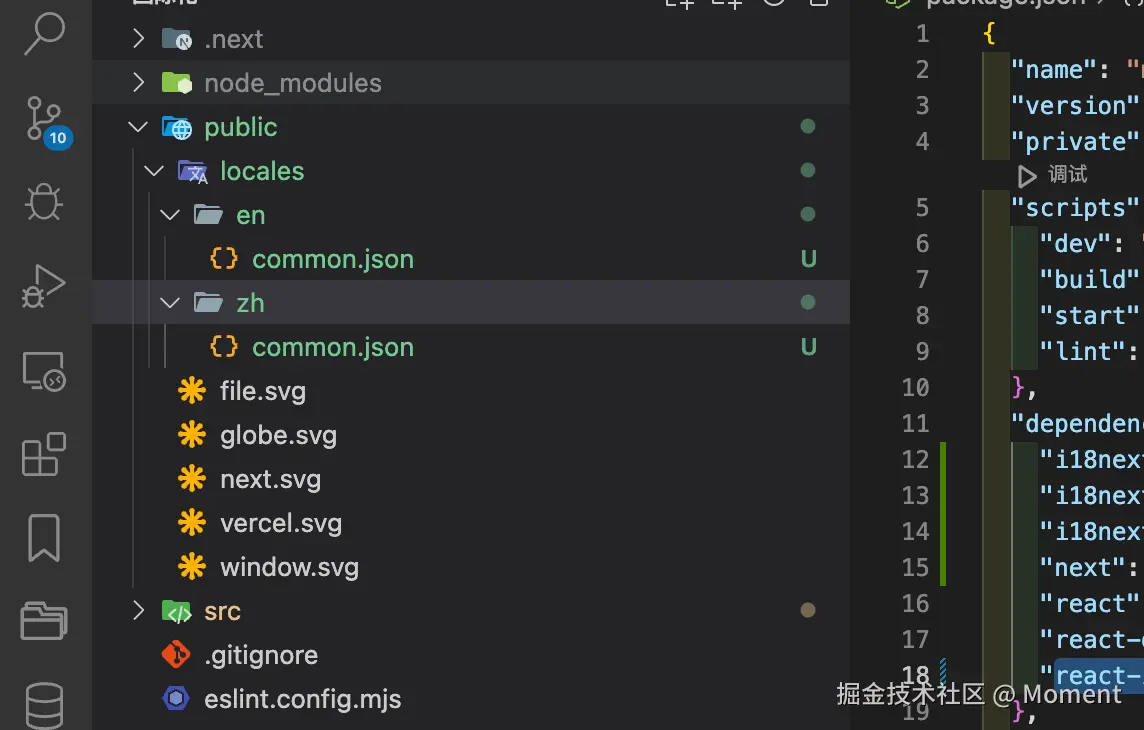Select the .gitignore file

click(x=260, y=655)
